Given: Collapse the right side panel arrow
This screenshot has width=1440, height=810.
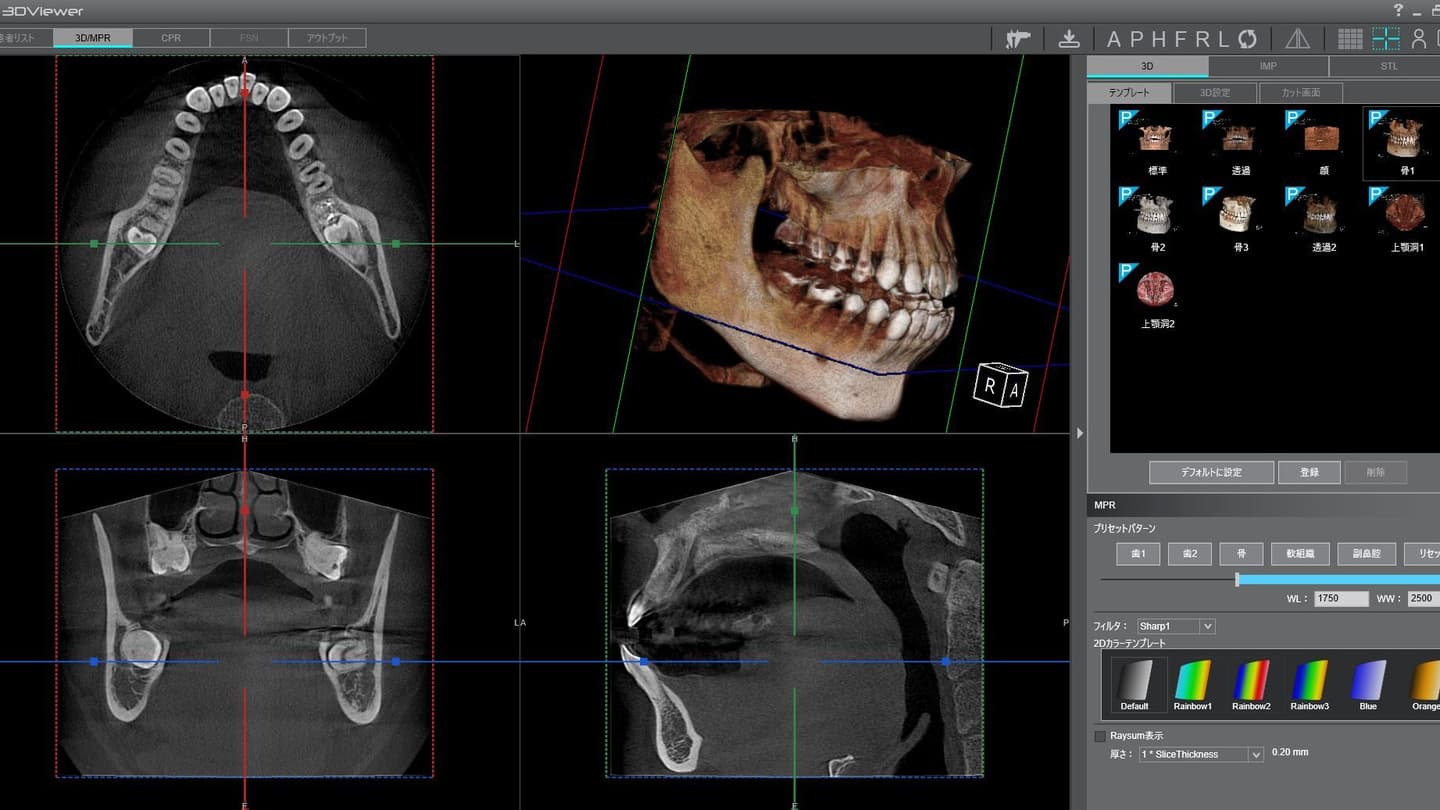Looking at the screenshot, I should pos(1079,433).
